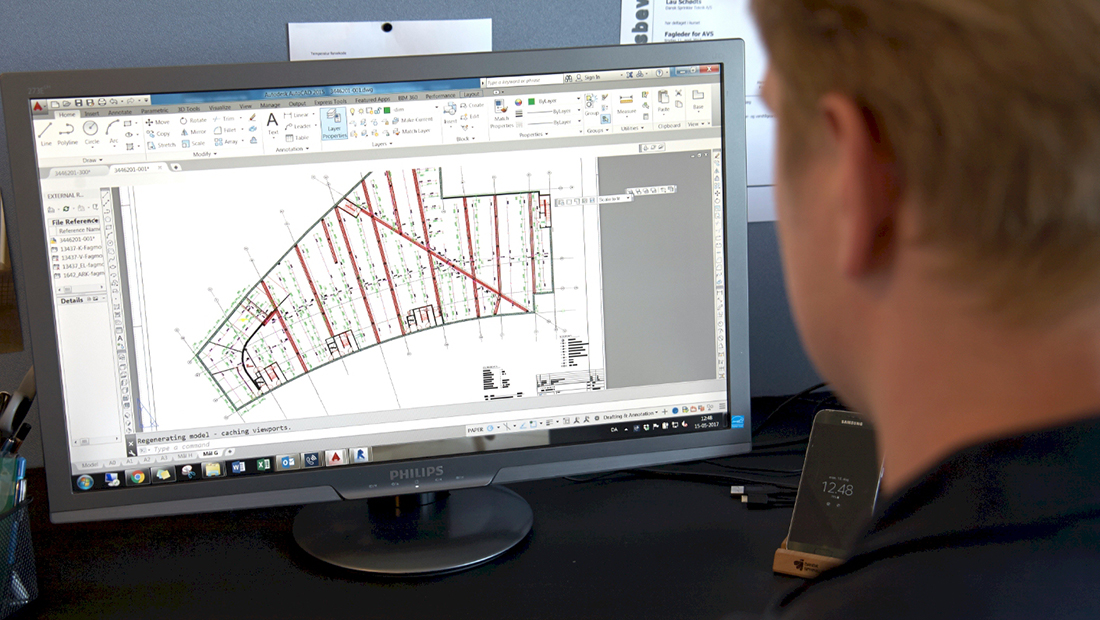Toggle layer lock padlock icon

pyautogui.click(x=377, y=110)
